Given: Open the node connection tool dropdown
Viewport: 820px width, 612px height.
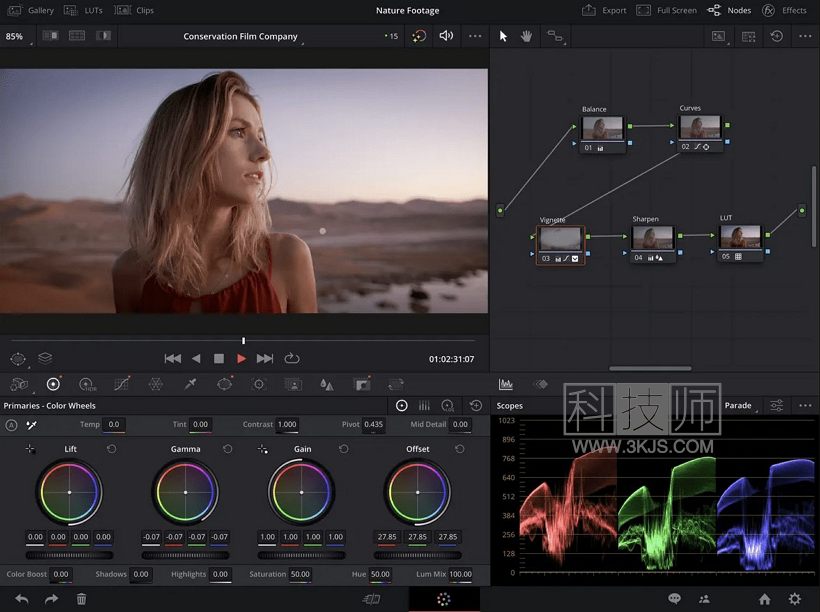Looking at the screenshot, I should 555,36.
